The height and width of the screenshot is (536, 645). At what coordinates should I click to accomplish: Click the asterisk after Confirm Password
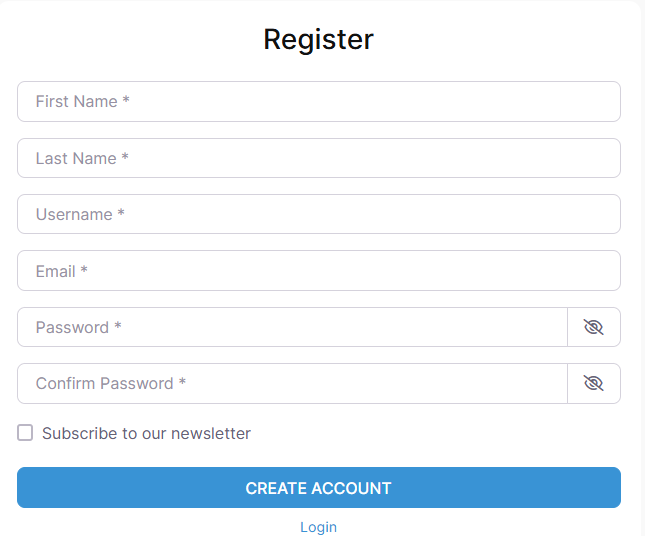pyautogui.click(x=182, y=382)
